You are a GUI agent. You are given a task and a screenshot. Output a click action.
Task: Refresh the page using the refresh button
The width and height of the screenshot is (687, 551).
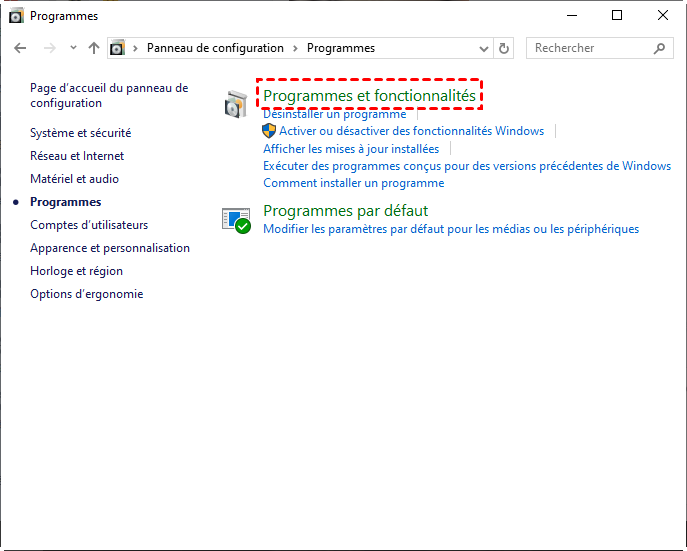click(505, 48)
